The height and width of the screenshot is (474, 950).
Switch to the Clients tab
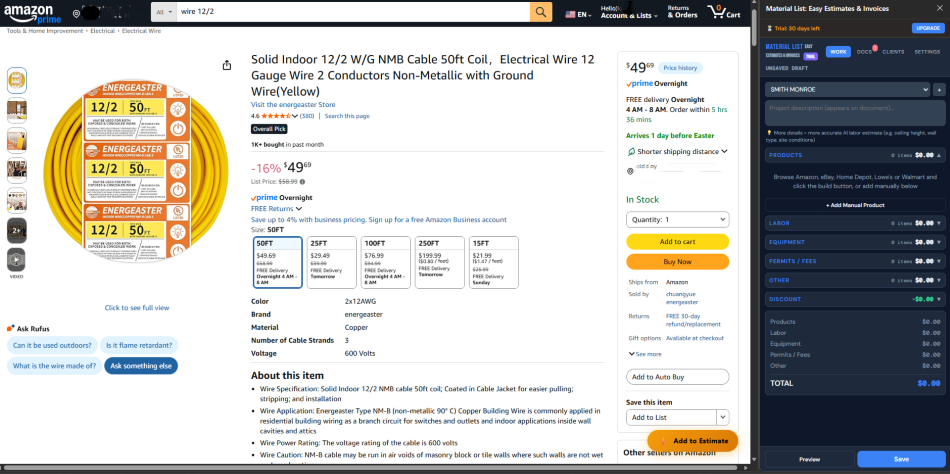pos(893,51)
